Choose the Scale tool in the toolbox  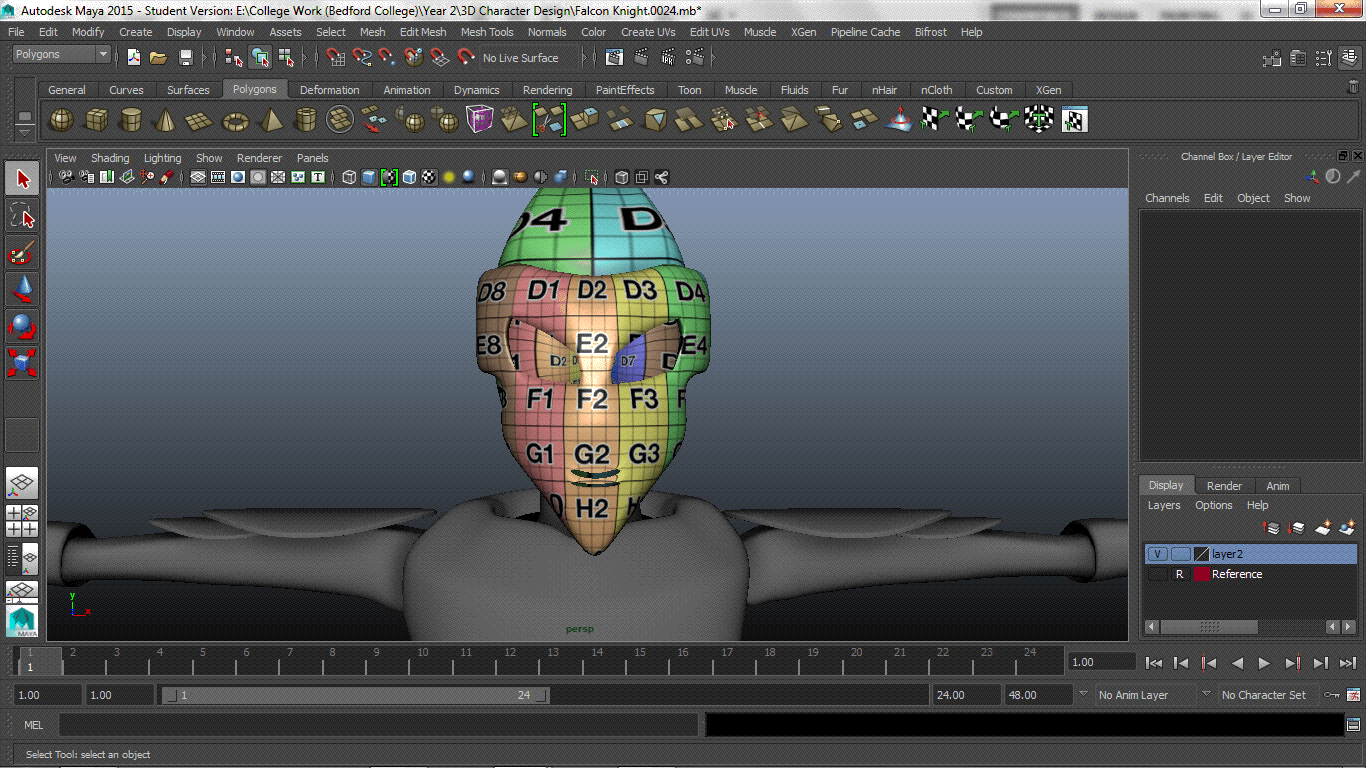[x=22, y=362]
